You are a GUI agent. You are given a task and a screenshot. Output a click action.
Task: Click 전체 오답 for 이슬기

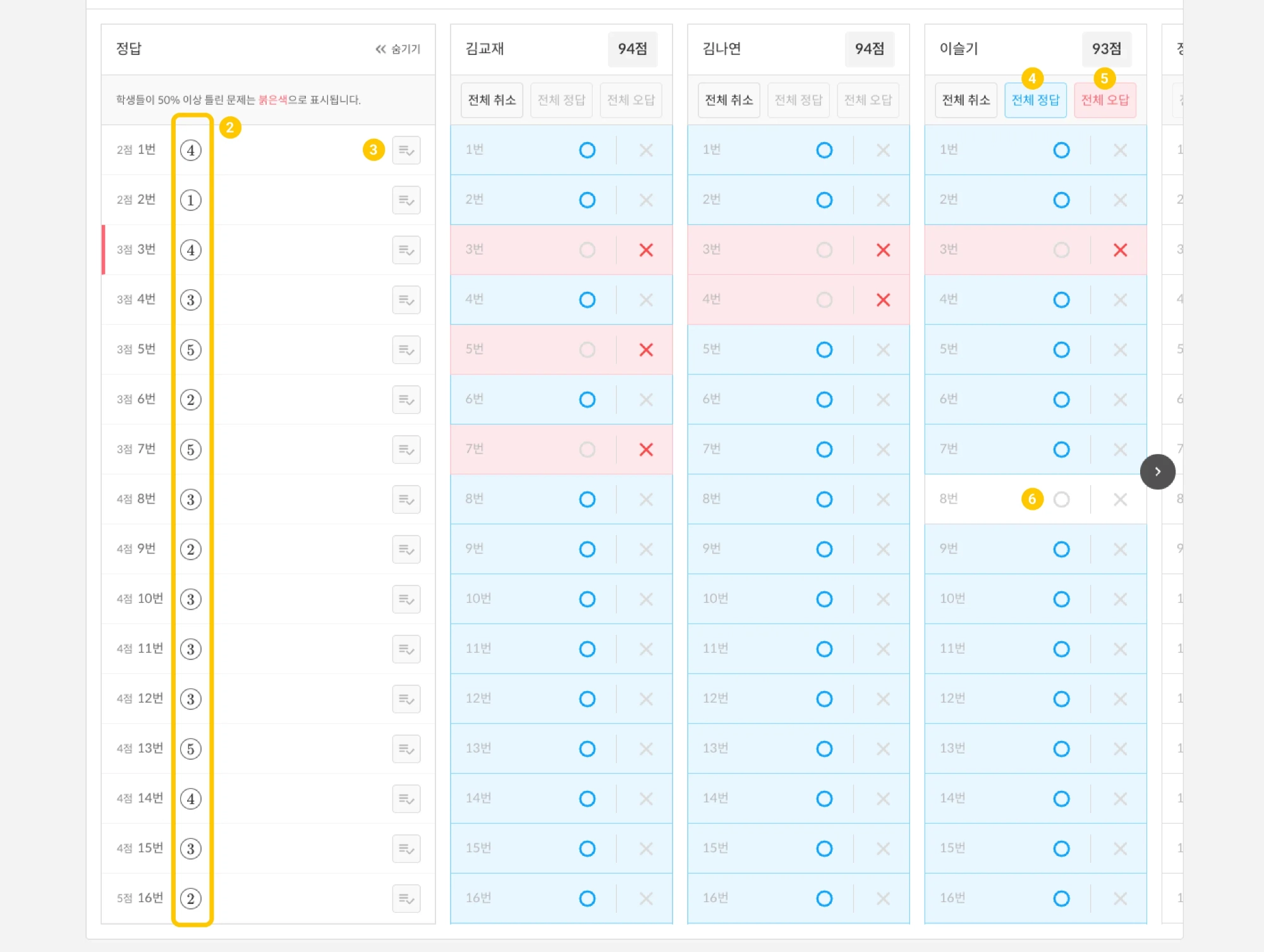click(x=1105, y=100)
